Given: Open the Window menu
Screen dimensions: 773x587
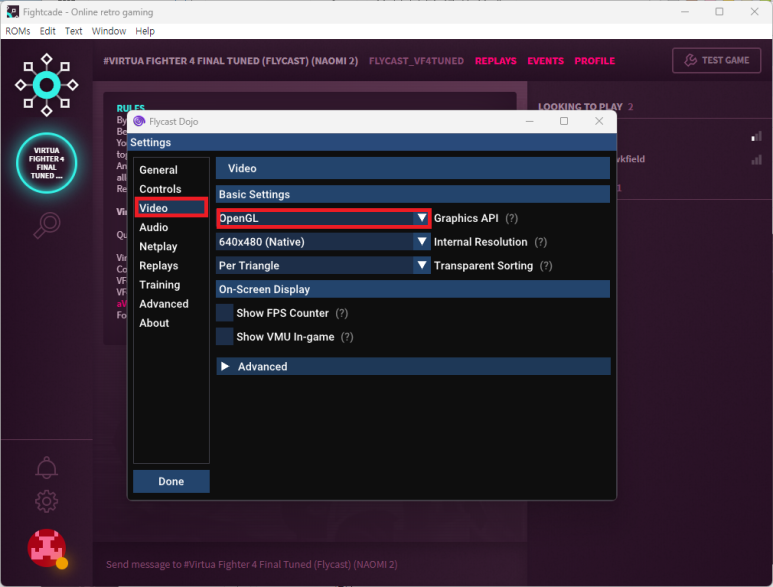Looking at the screenshot, I should pos(109,31).
